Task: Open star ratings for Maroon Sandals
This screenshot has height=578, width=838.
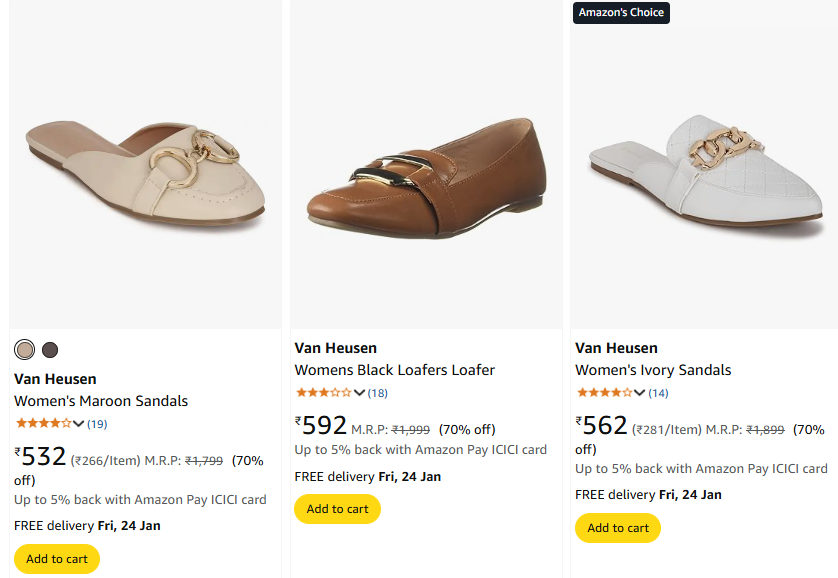Action: coord(43,424)
